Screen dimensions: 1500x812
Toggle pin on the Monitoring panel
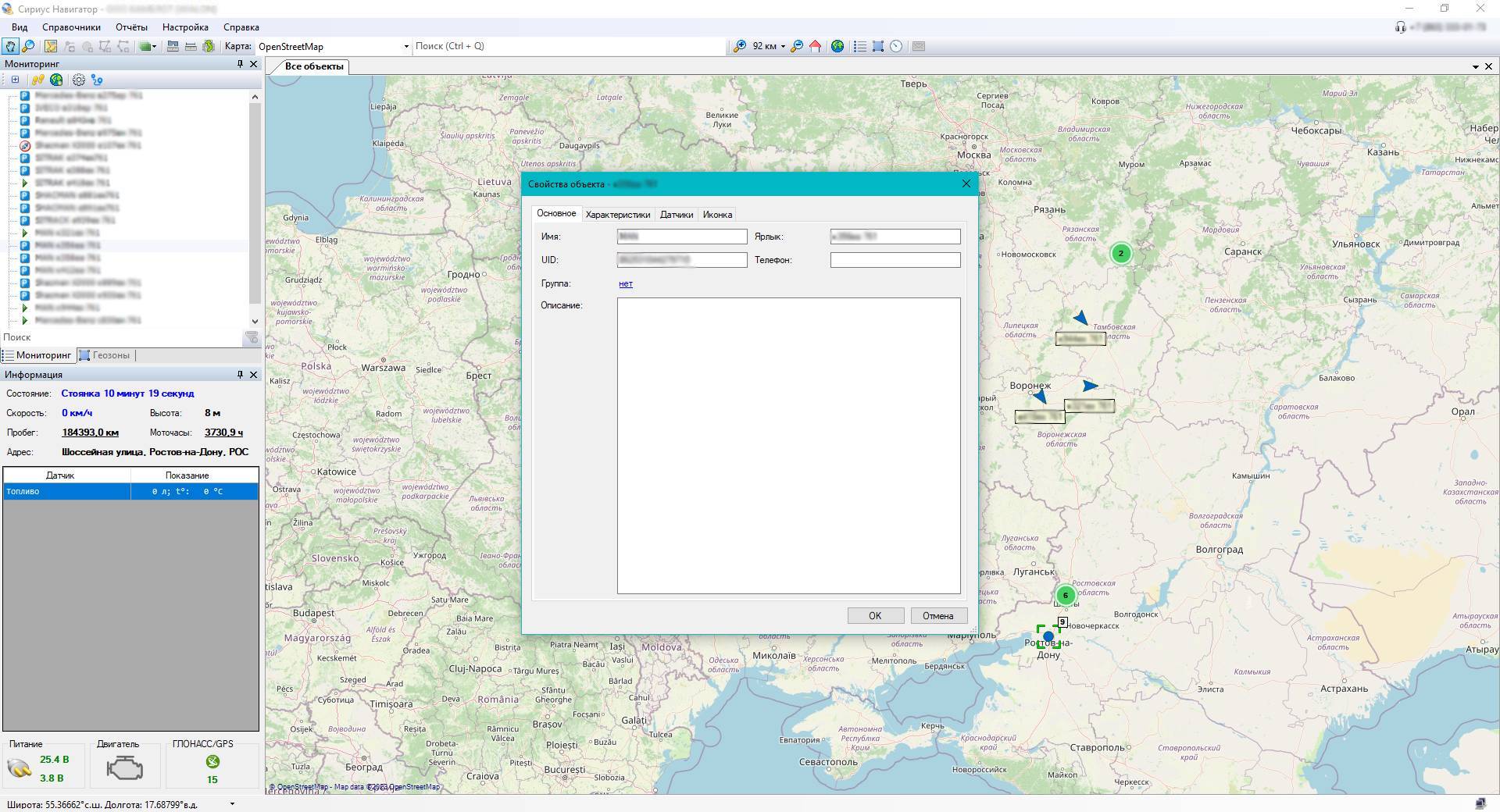pyautogui.click(x=240, y=64)
